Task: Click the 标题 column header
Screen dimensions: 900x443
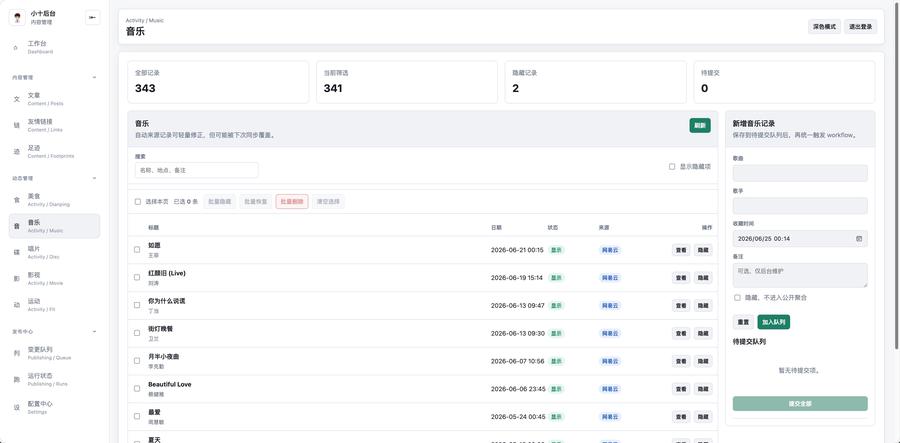Action: (153, 227)
